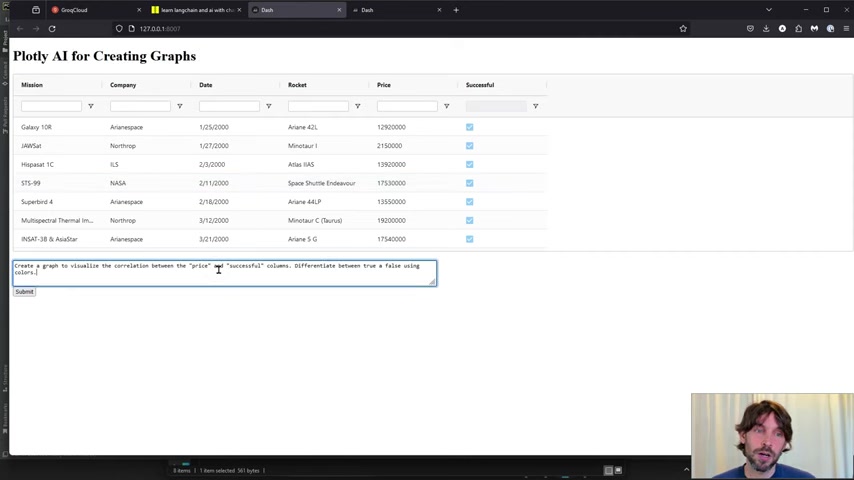854x480 pixels.
Task: Click the Date filter input field
Action: 229,106
